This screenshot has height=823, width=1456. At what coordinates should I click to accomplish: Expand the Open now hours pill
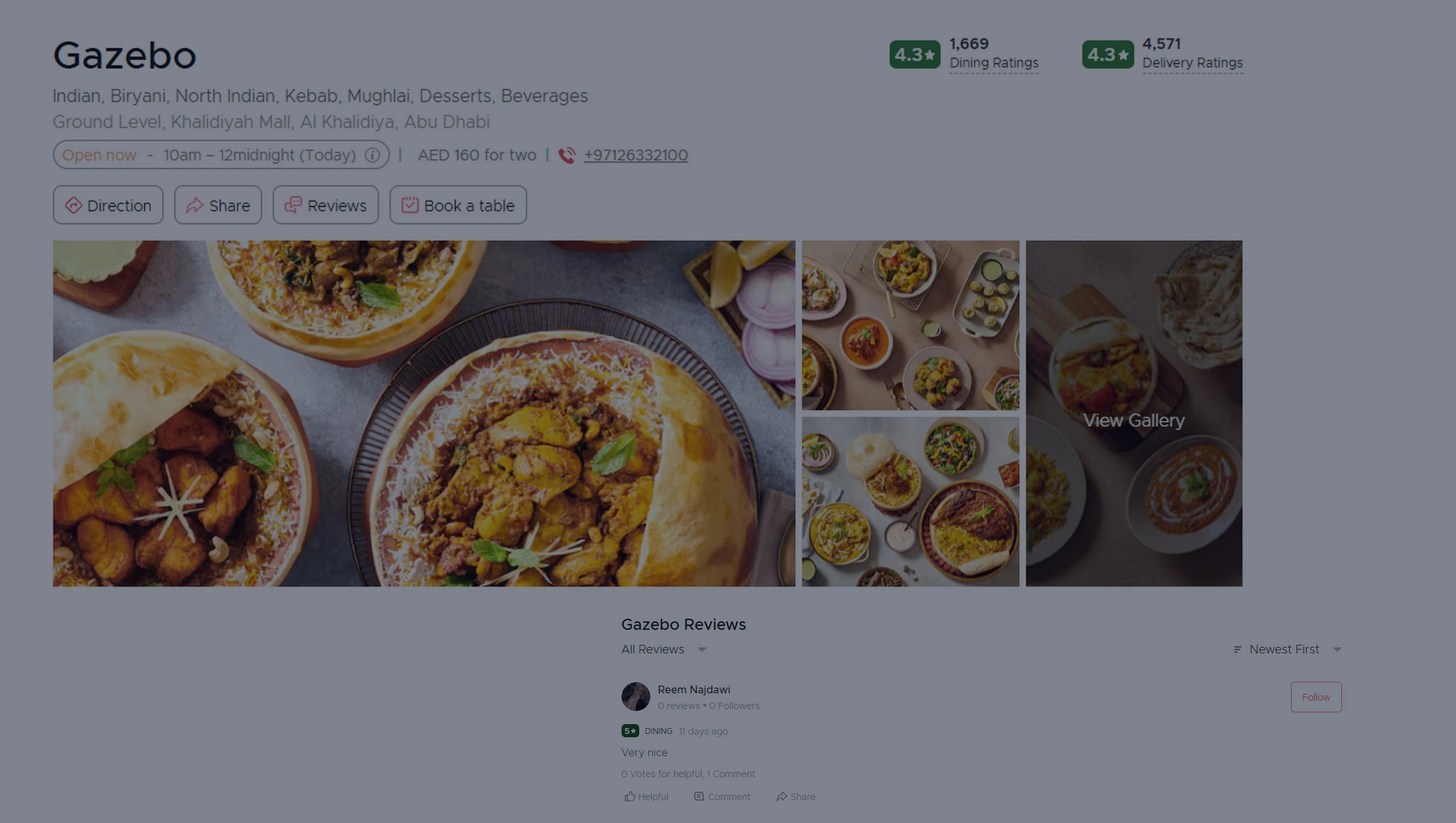221,155
